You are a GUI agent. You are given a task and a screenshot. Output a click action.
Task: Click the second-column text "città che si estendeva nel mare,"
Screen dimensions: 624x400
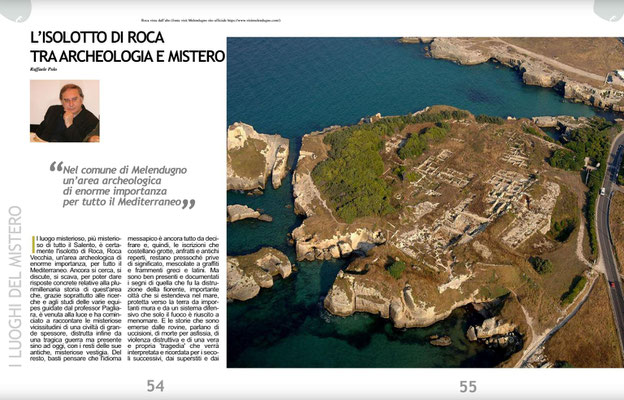(173, 295)
